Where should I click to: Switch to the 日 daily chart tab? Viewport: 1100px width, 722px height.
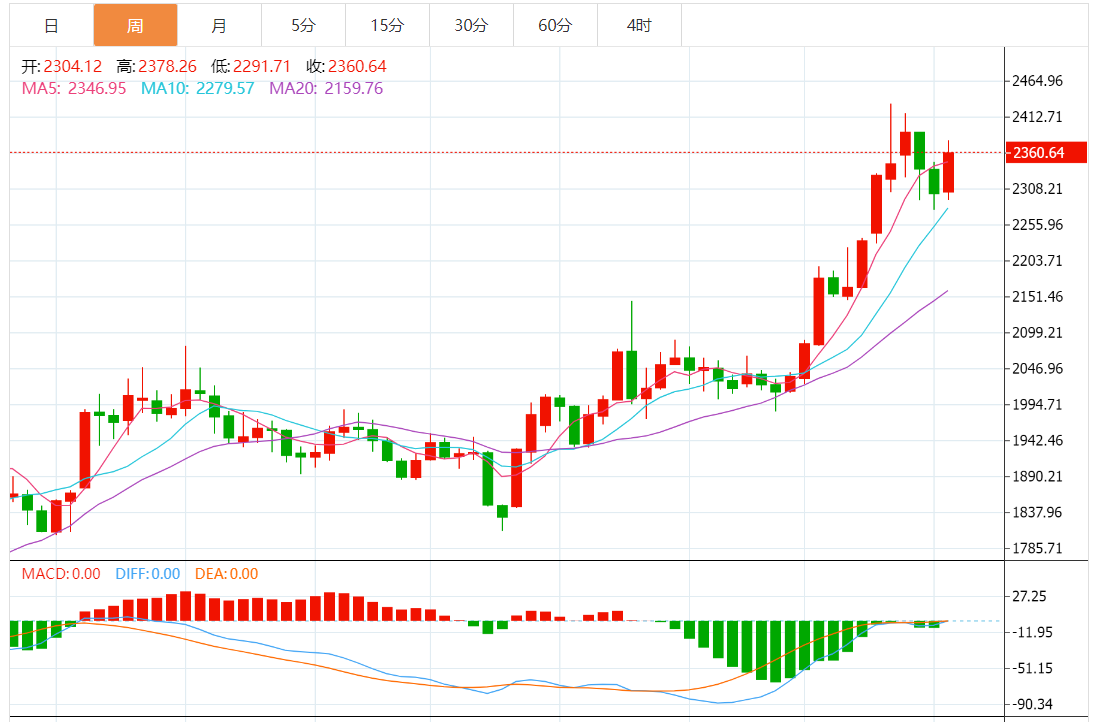coord(51,25)
